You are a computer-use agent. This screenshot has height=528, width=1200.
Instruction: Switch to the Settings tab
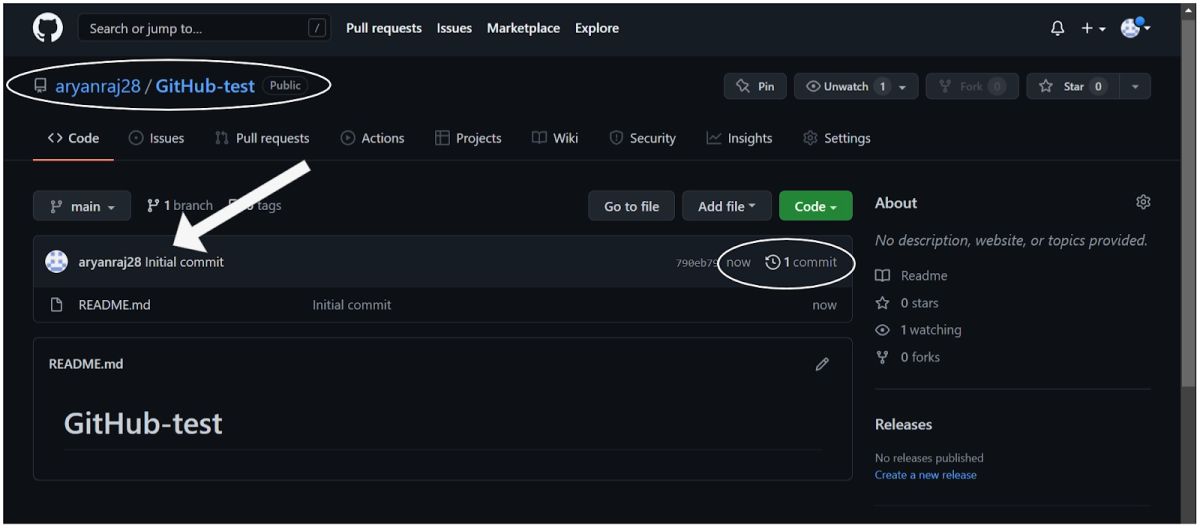click(x=837, y=138)
